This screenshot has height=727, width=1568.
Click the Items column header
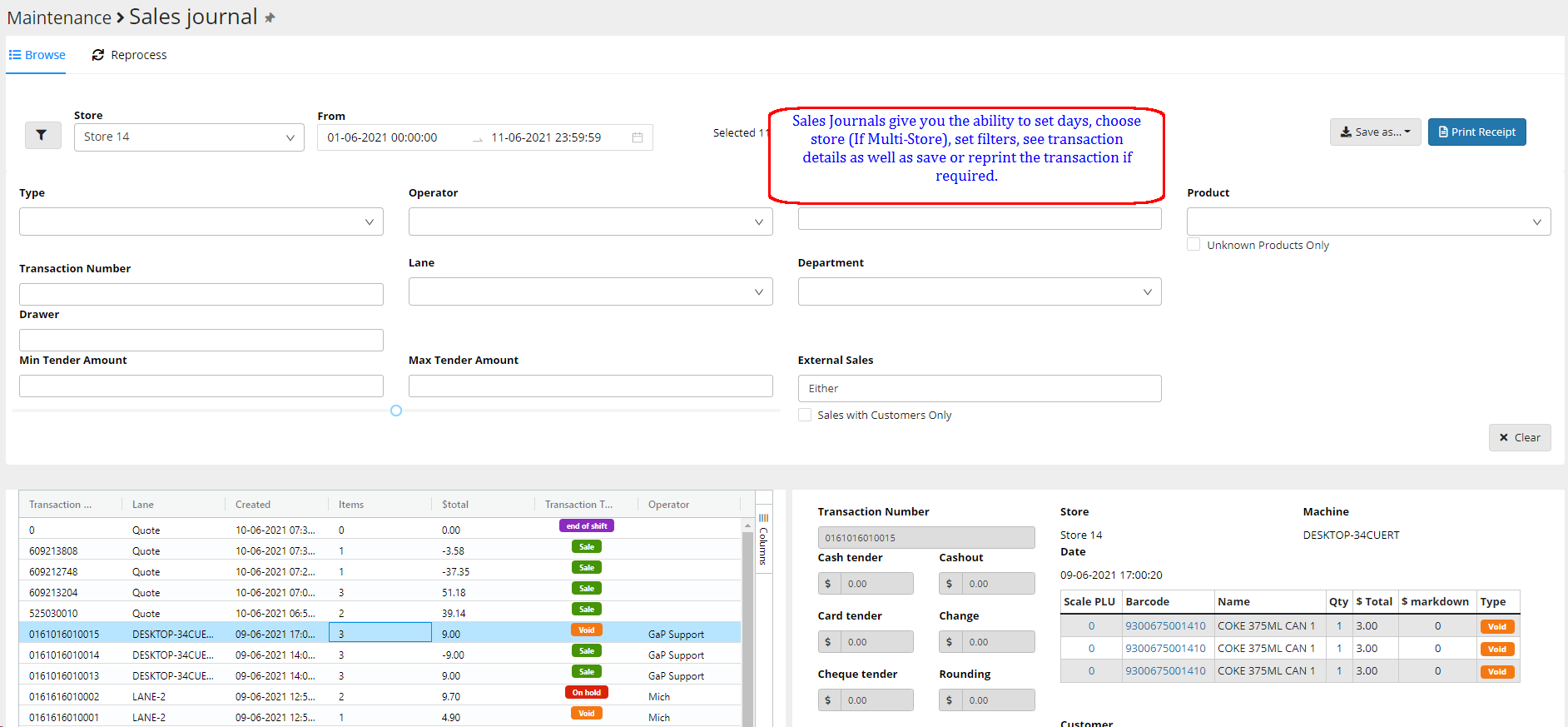click(351, 505)
